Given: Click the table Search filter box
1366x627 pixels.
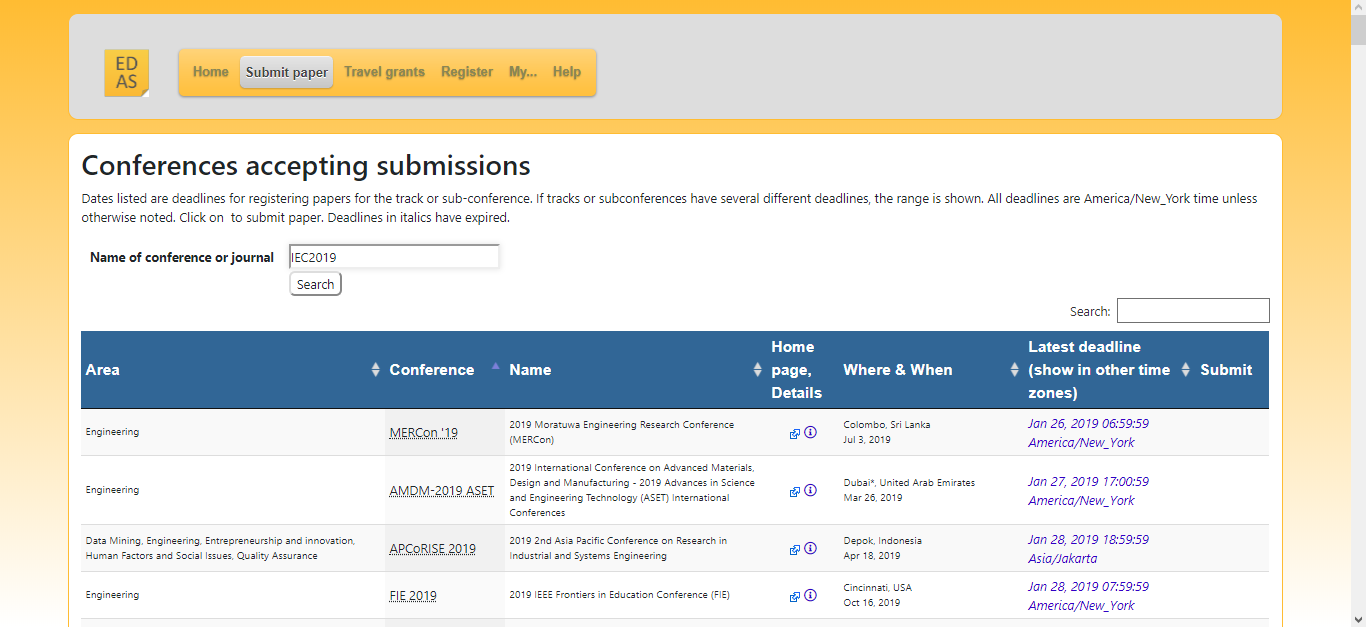Looking at the screenshot, I should click(x=1192, y=311).
